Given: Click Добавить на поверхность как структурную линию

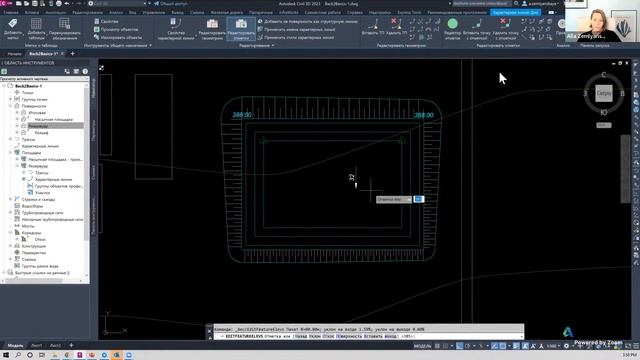Looking at the screenshot, I should tap(308, 21).
